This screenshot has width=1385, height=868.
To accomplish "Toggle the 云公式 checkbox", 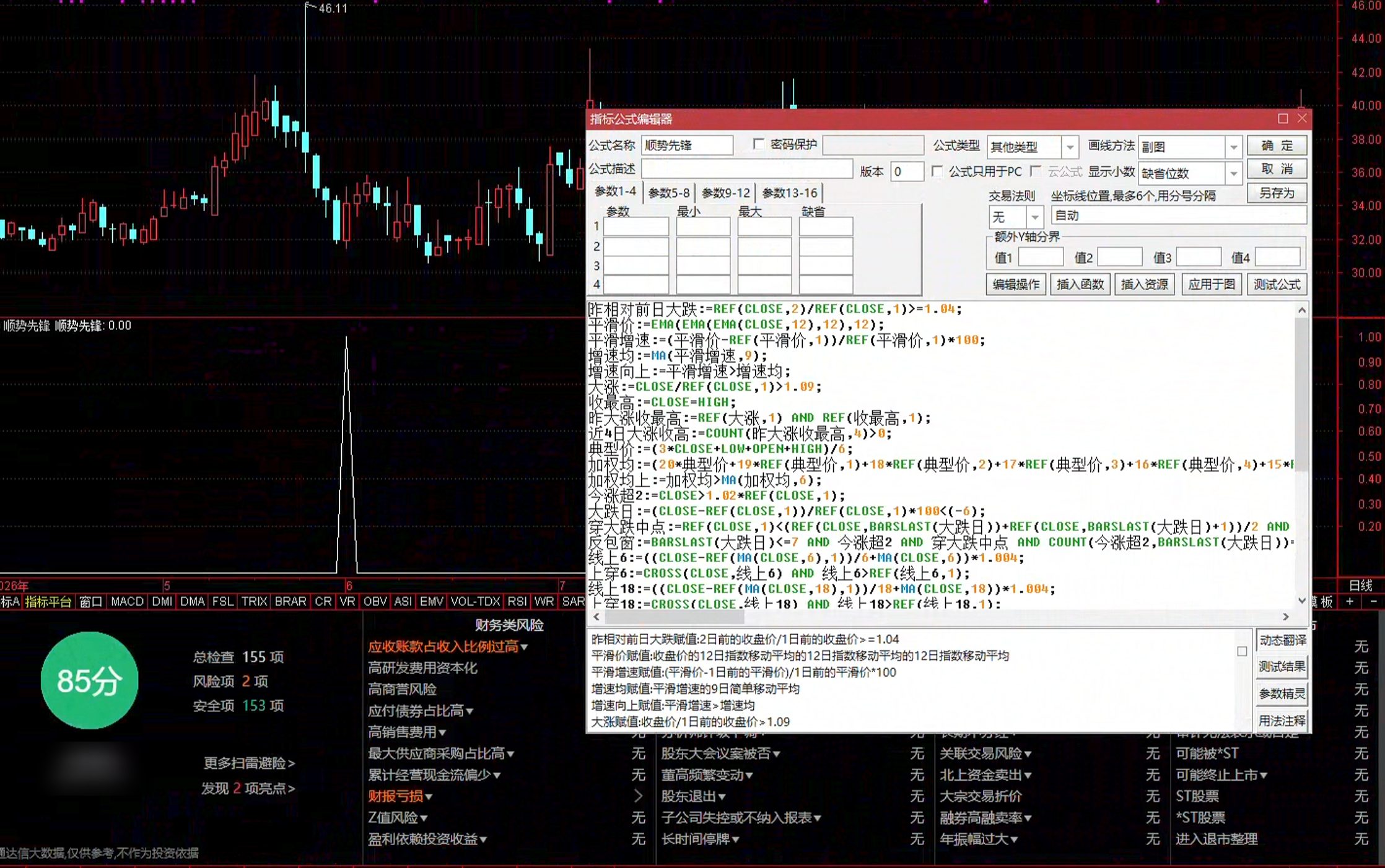I will (1035, 171).
